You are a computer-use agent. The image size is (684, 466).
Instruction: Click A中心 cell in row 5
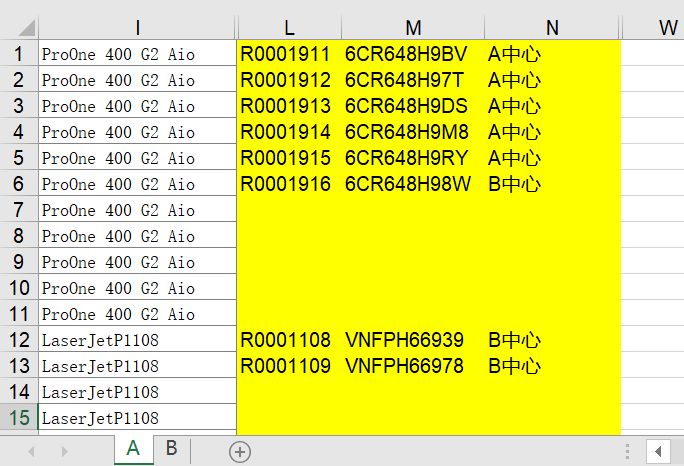[552, 157]
